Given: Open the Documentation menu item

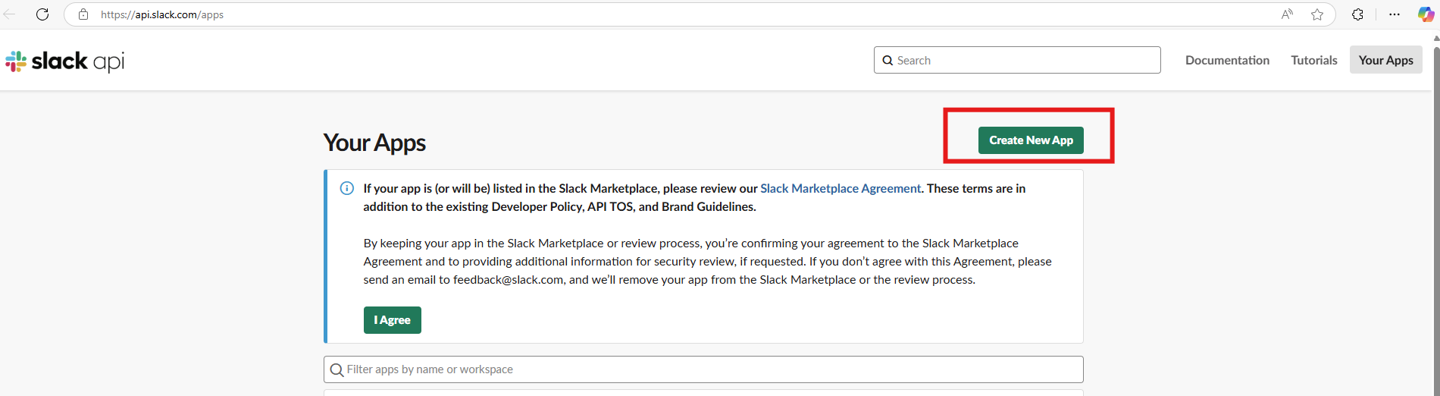Looking at the screenshot, I should (x=1227, y=60).
